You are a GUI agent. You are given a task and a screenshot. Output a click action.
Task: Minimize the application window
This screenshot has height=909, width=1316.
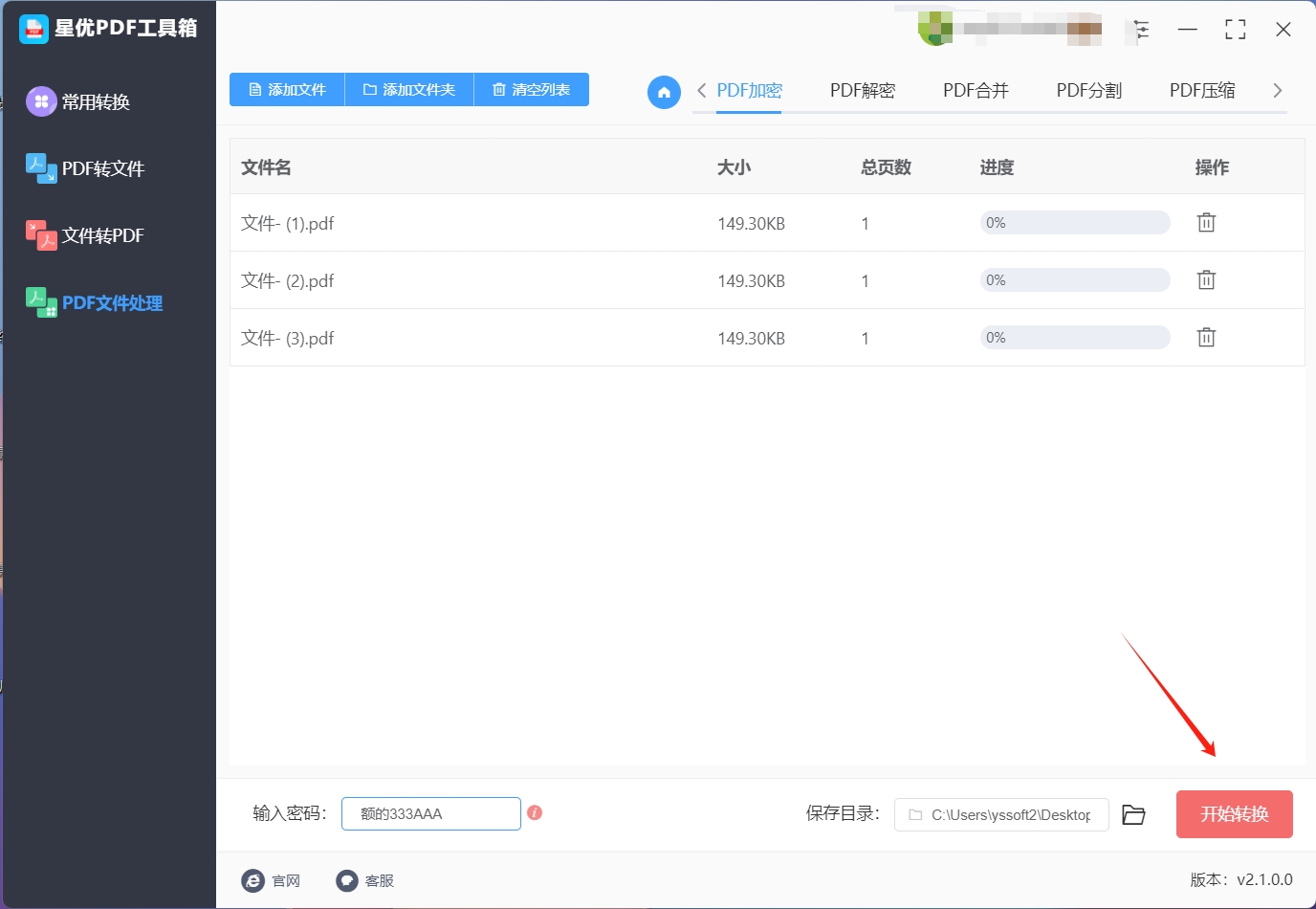[1188, 30]
